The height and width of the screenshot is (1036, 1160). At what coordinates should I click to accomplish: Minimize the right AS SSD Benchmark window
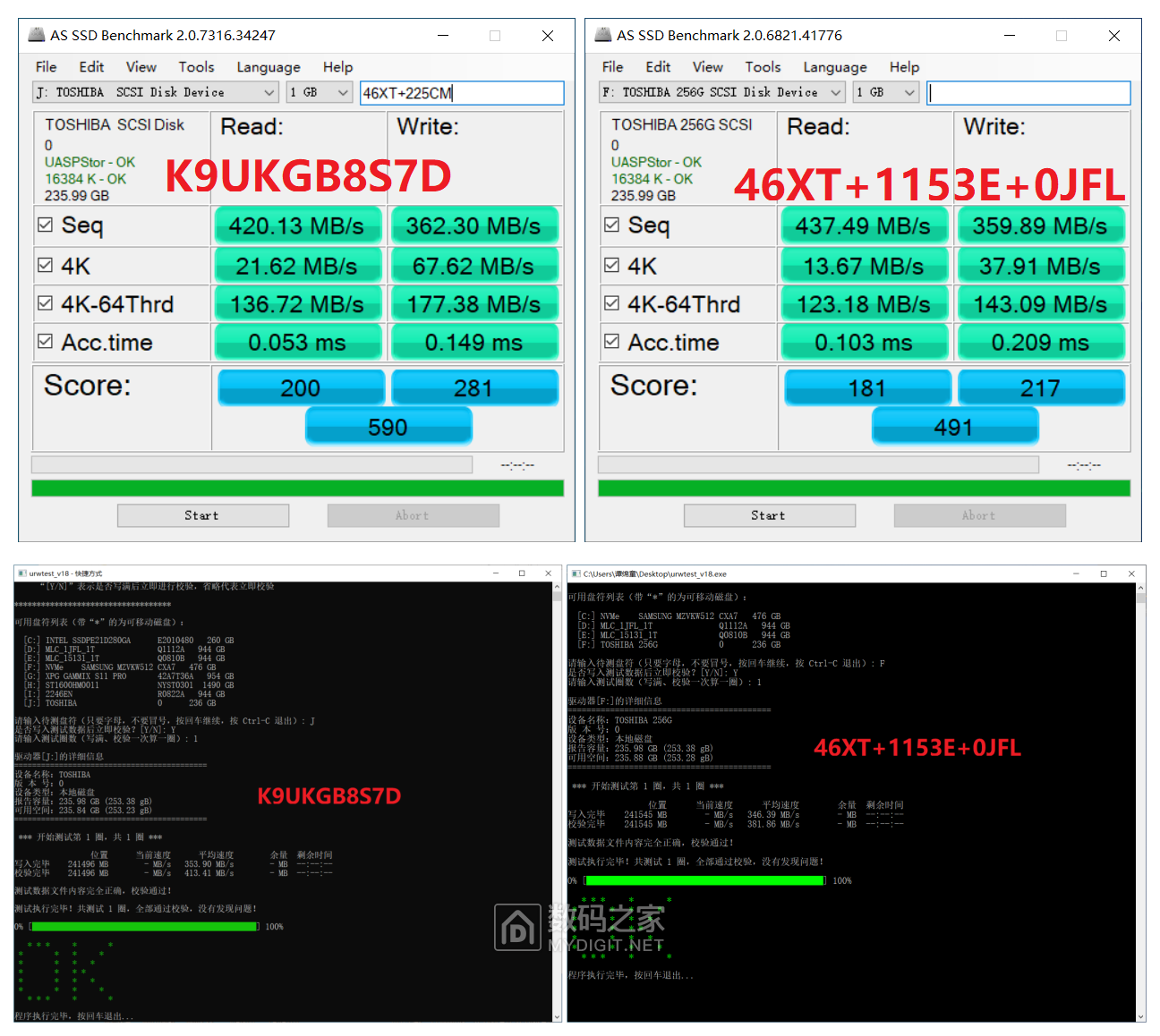click(x=1009, y=35)
